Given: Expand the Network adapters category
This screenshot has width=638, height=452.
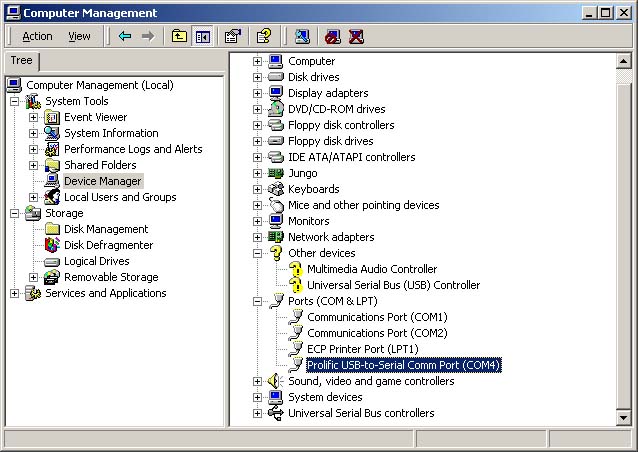Looking at the screenshot, I should point(257,238).
